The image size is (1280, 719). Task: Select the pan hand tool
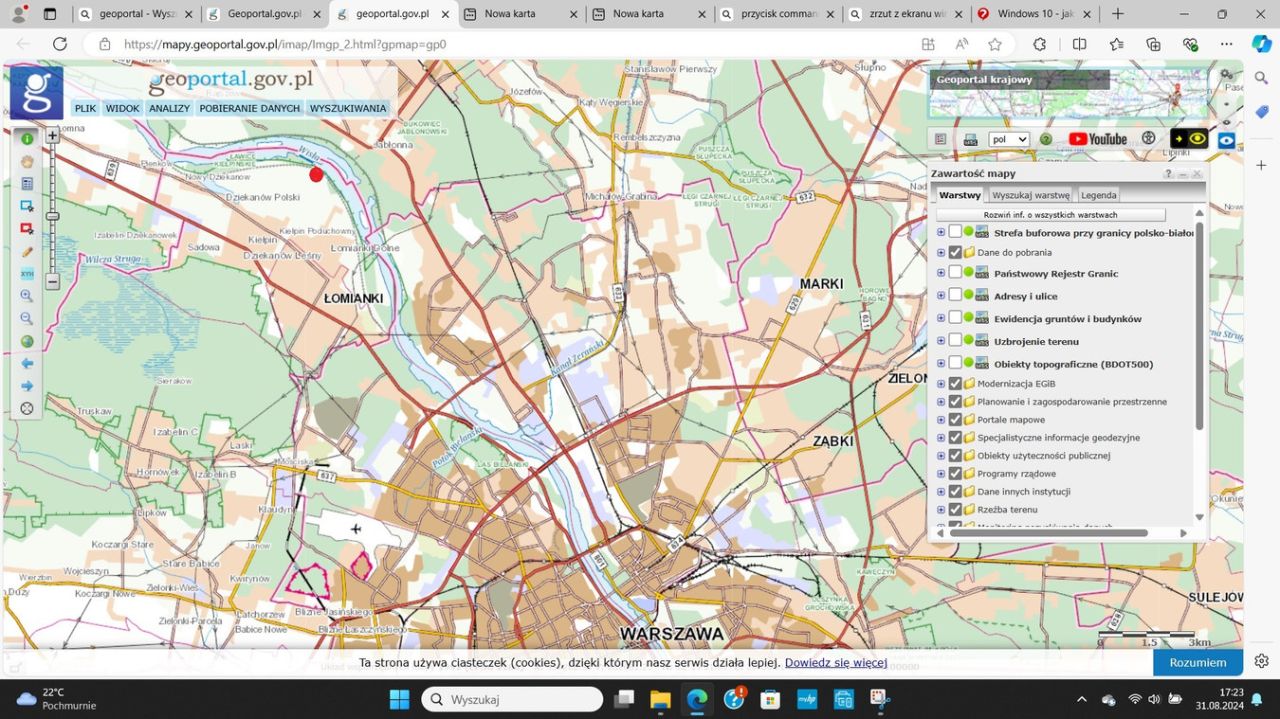point(27,161)
